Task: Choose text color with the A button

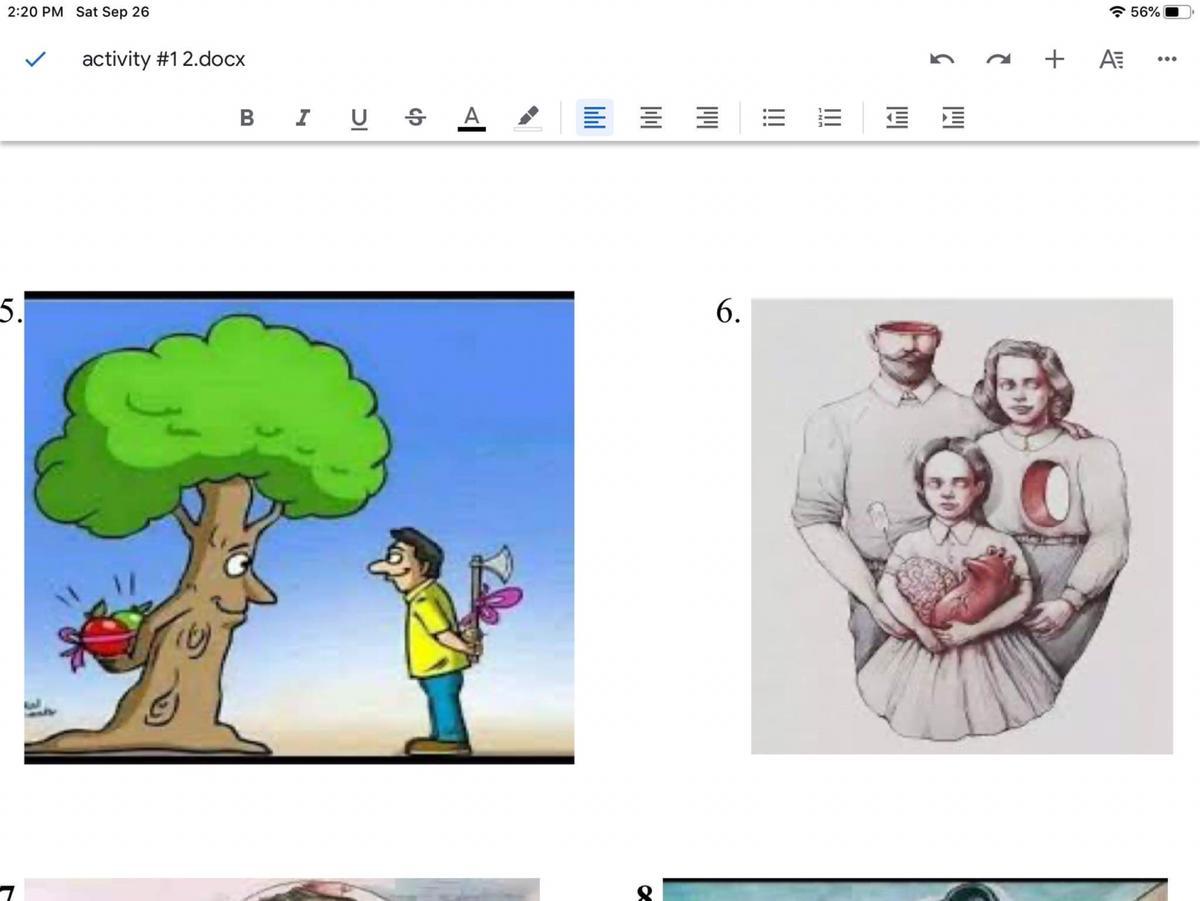Action: click(471, 118)
